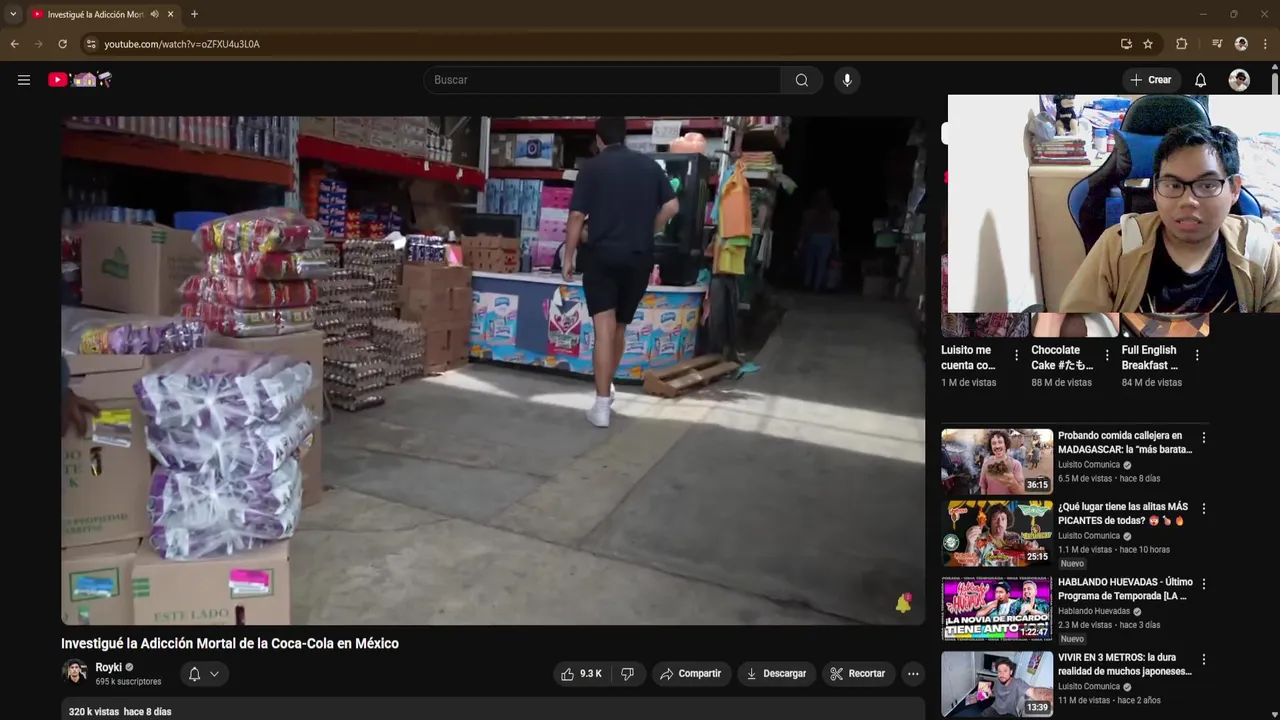Dislike the video with thumbs-down
Image resolution: width=1280 pixels, height=720 pixels.
pyautogui.click(x=627, y=674)
